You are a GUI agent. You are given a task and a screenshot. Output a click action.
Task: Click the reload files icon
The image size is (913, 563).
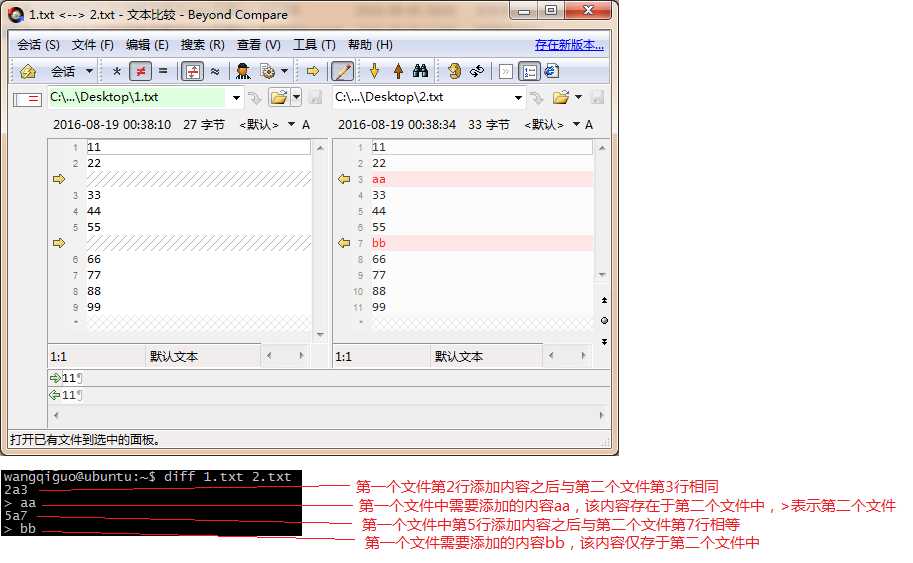tap(477, 71)
